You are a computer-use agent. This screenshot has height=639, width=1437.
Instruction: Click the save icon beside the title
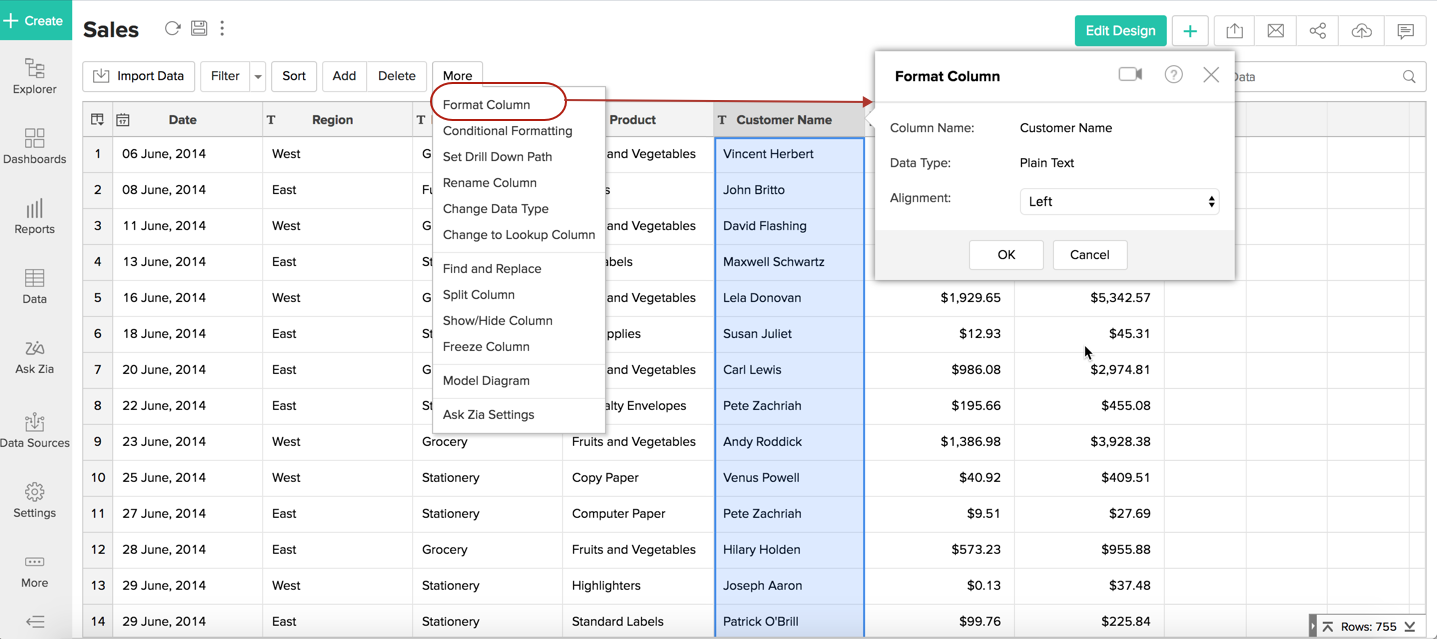199,29
